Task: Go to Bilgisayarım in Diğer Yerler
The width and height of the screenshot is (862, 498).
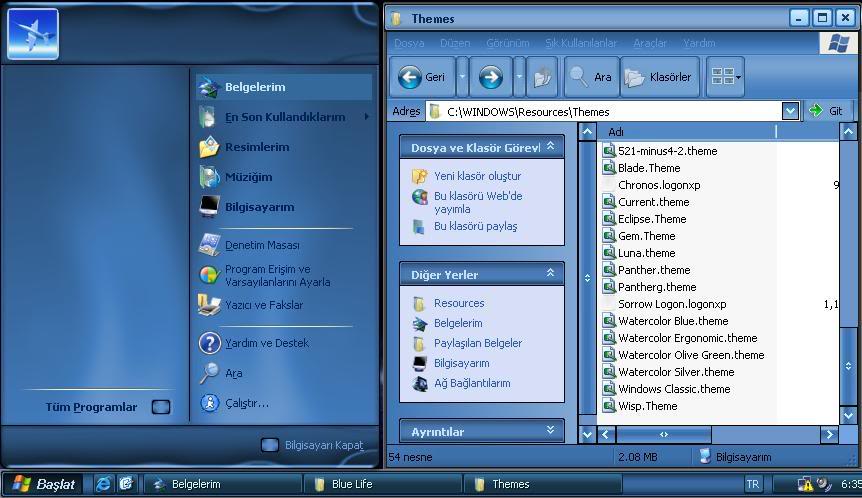Action: coord(461,363)
